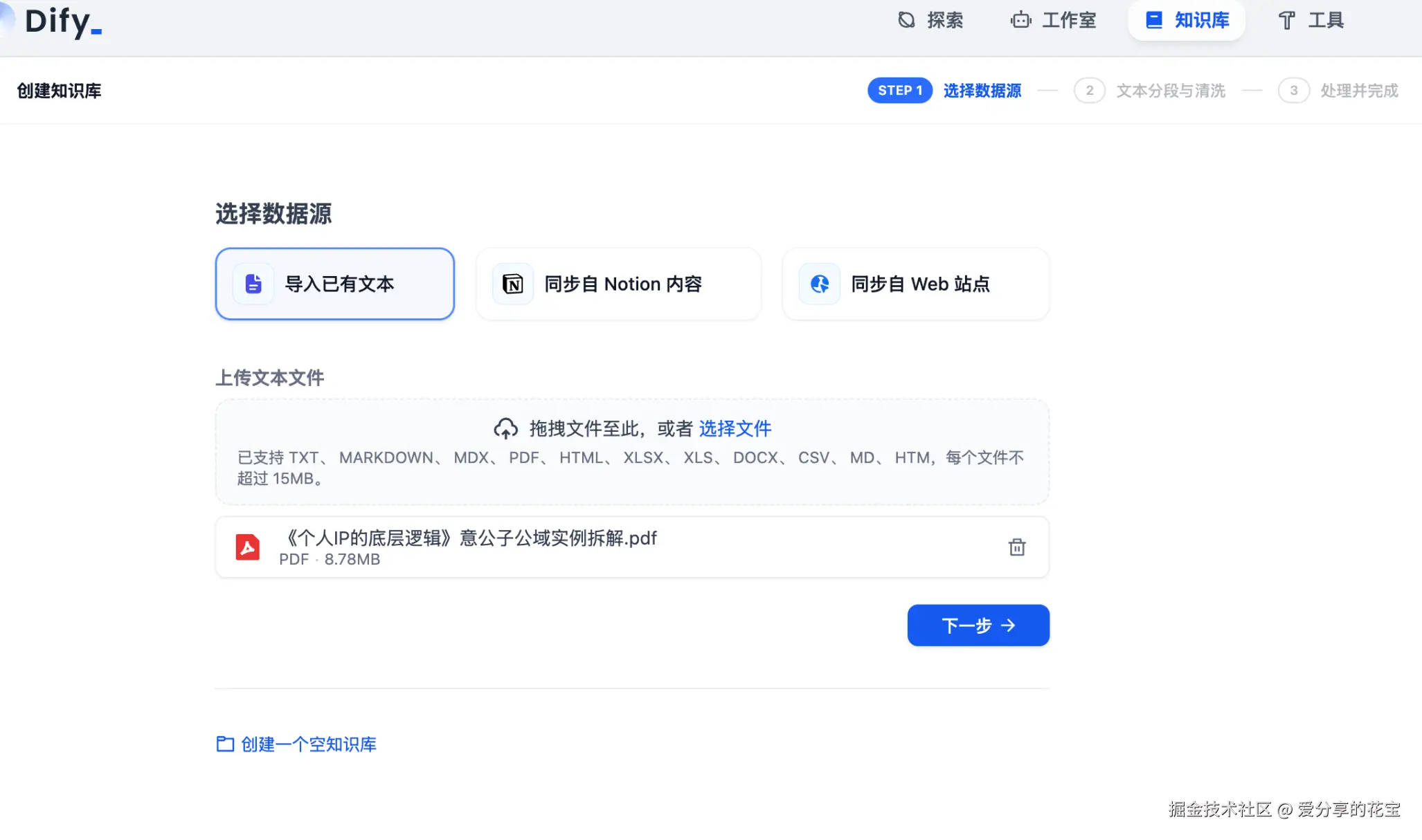Viewport: 1422px width, 840px height.
Task: Click step 3 处理并完成
Action: pyautogui.click(x=1358, y=91)
